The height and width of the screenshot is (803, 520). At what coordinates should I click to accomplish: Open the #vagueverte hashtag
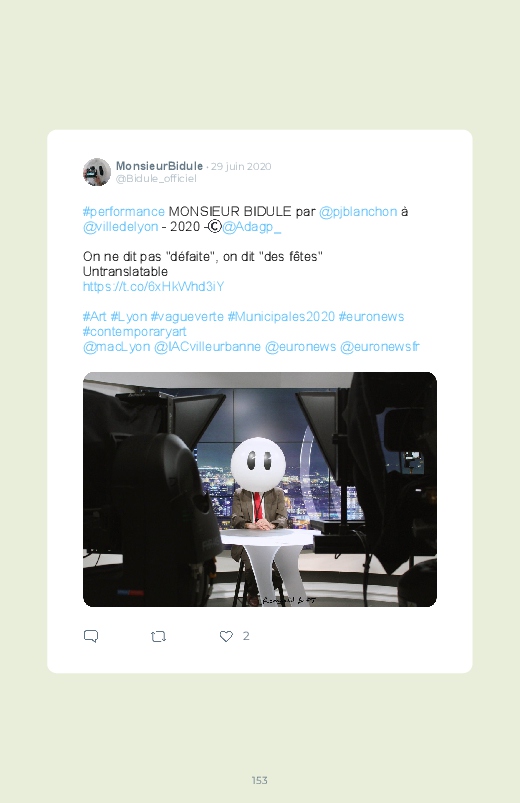(187, 316)
